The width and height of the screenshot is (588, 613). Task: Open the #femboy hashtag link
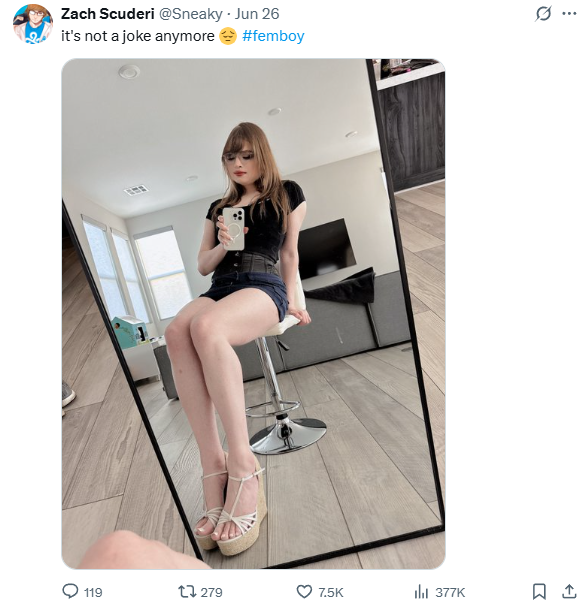click(273, 36)
